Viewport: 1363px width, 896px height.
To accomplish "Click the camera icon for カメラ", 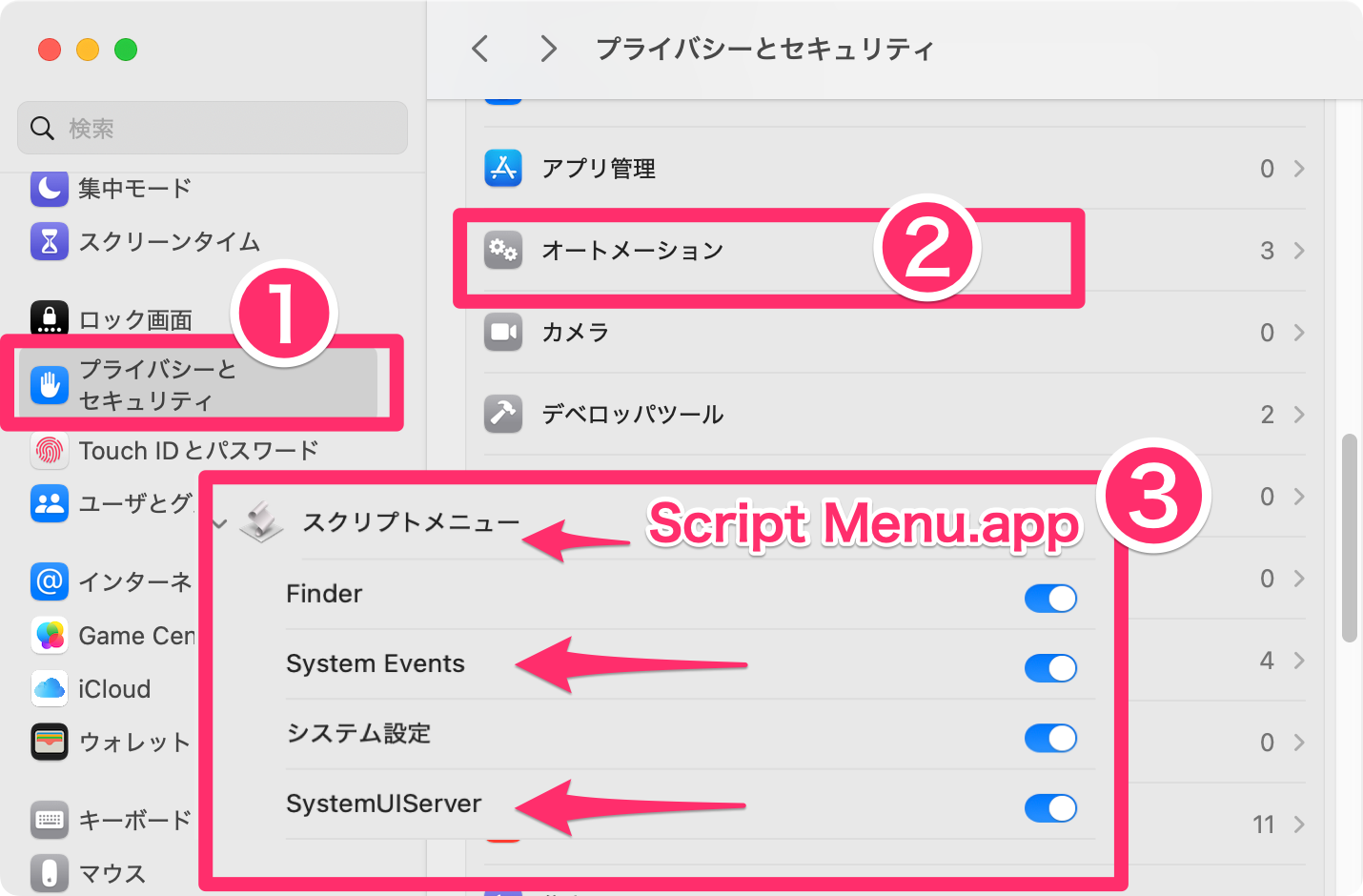I will (x=503, y=332).
